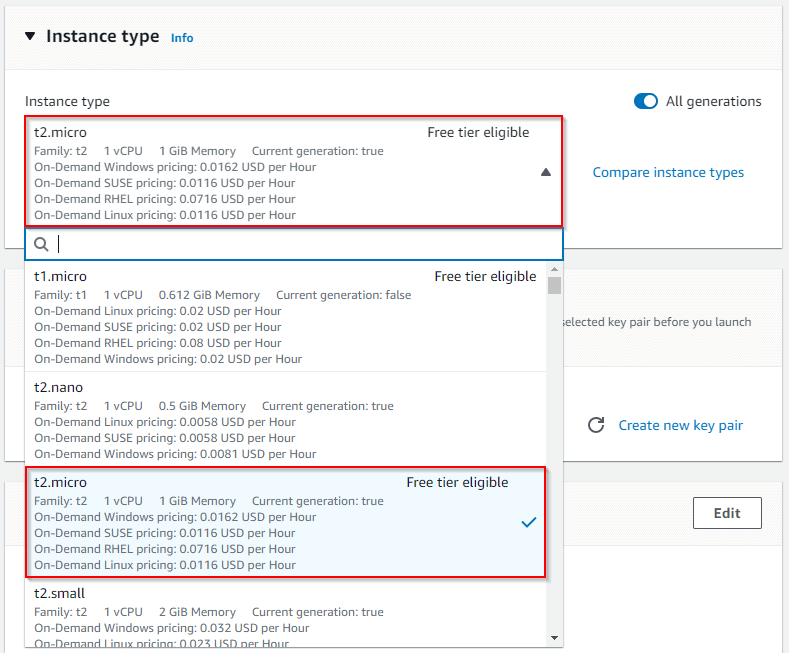Open the Info link beside Instance type
789x653 pixels.
pos(182,38)
